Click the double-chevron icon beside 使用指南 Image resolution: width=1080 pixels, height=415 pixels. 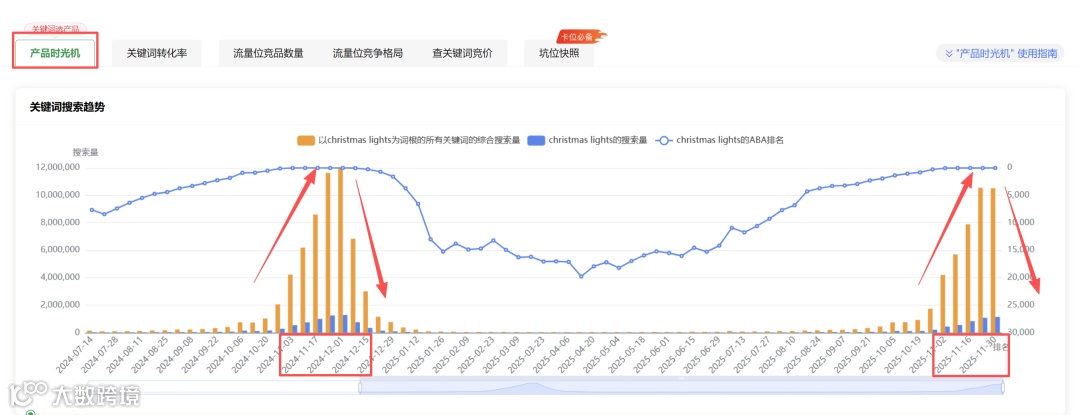[x=948, y=53]
